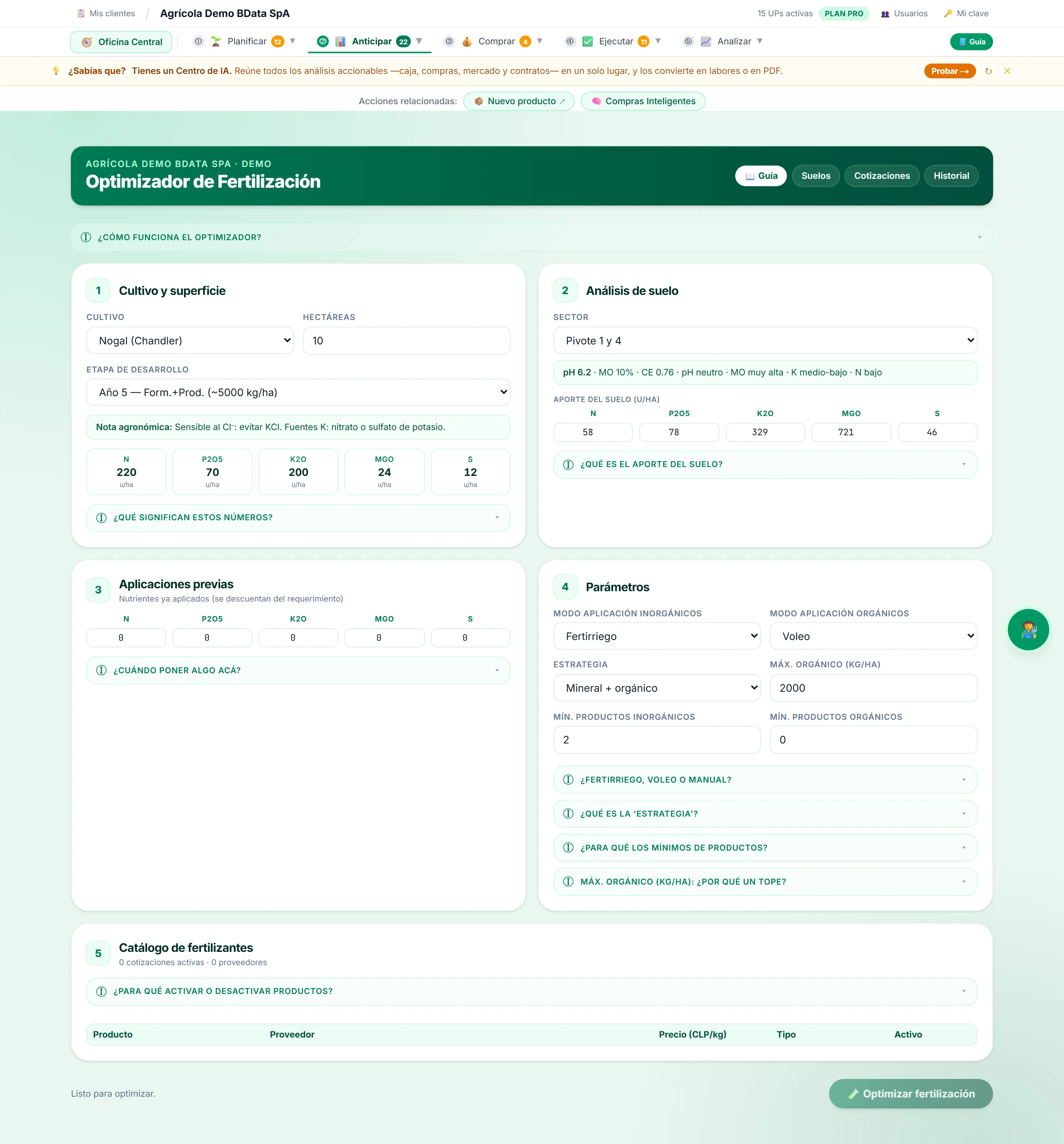This screenshot has height=1144, width=1064.
Task: Click Aplicaciones previas N input field
Action: (126, 638)
